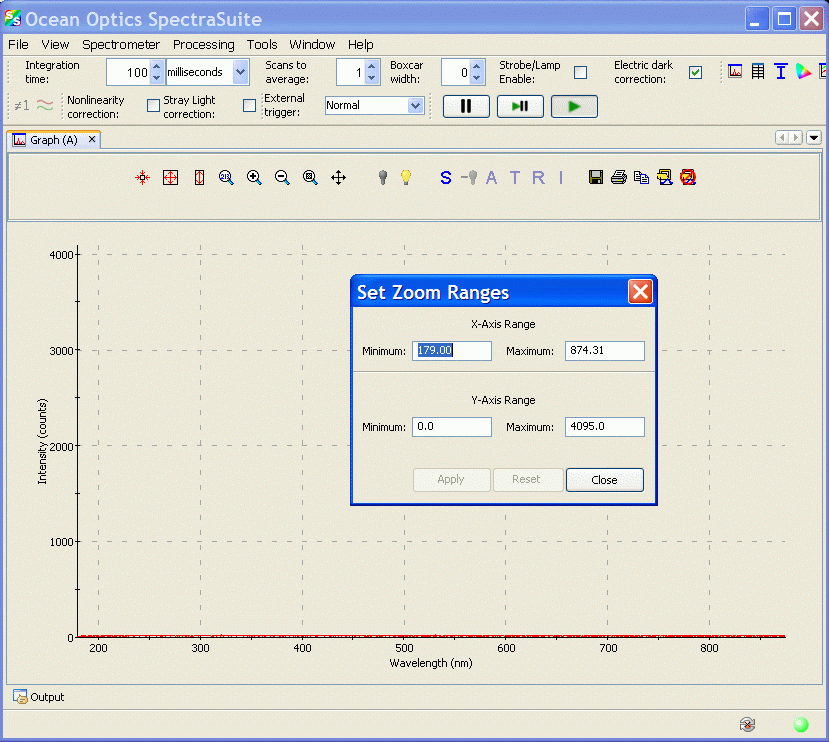Open the zoom set numeric ranges magnifier

click(x=226, y=178)
